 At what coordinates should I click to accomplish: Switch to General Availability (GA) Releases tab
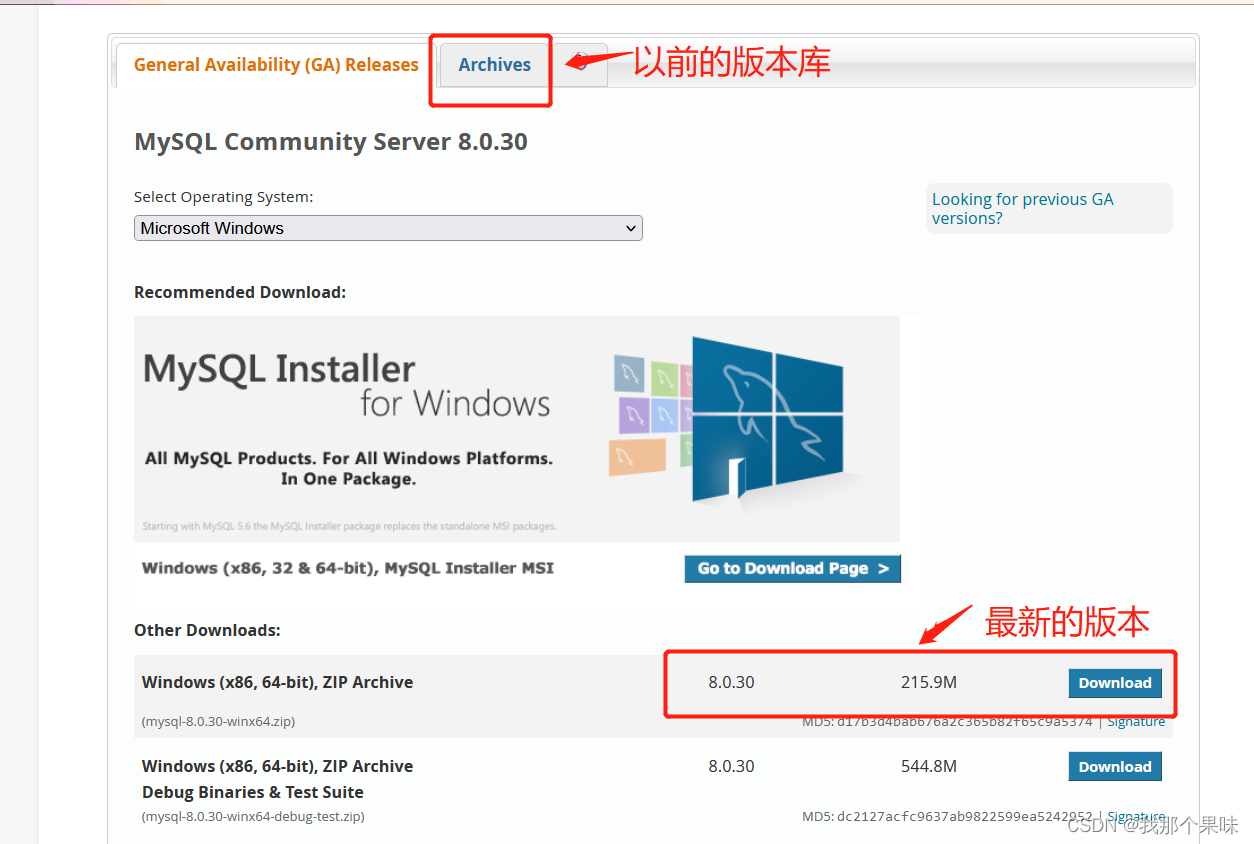(x=276, y=65)
